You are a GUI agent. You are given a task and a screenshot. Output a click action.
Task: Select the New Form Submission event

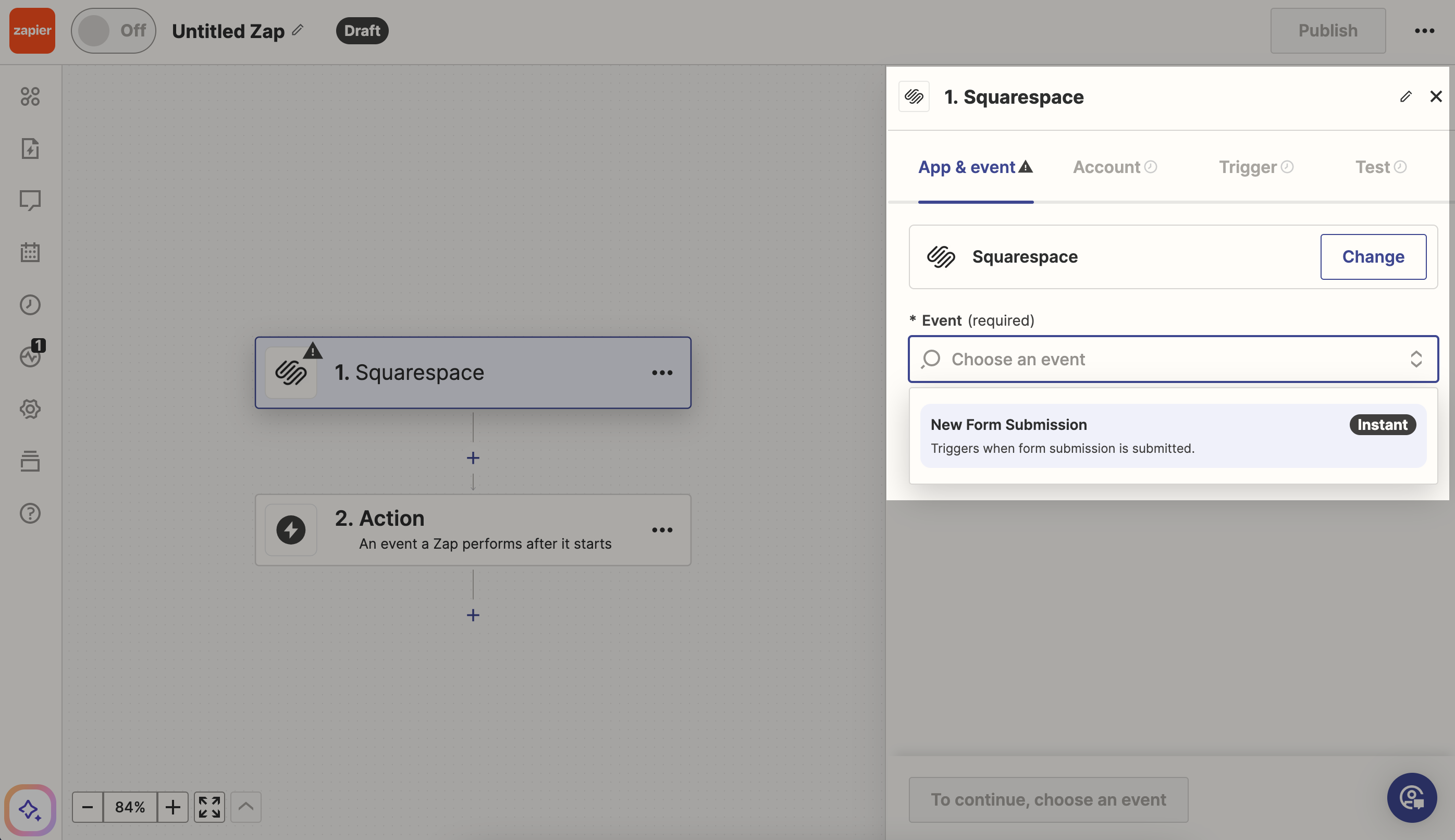tap(1173, 436)
